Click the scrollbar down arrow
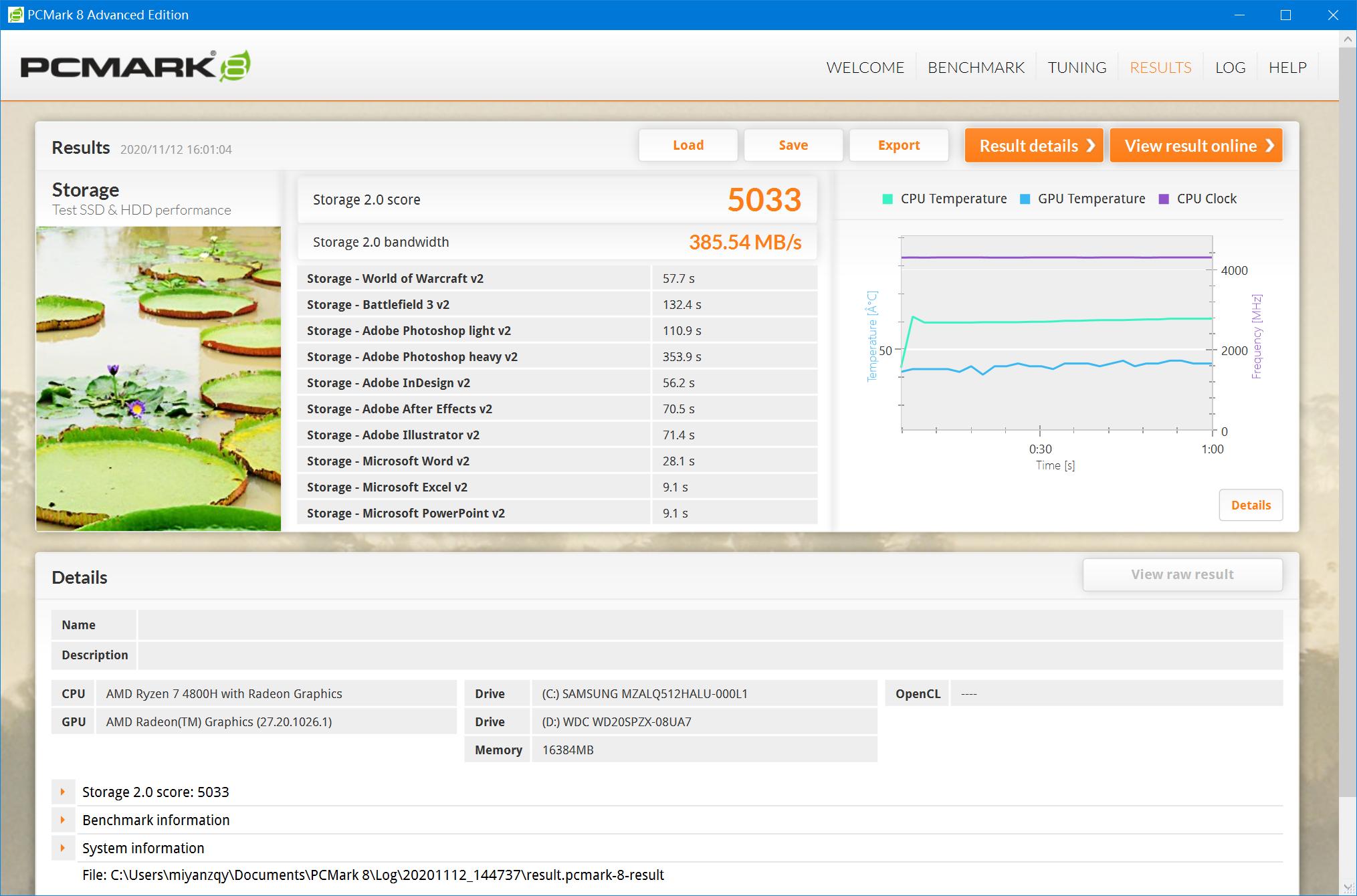Viewport: 1357px width, 896px height. [1348, 887]
